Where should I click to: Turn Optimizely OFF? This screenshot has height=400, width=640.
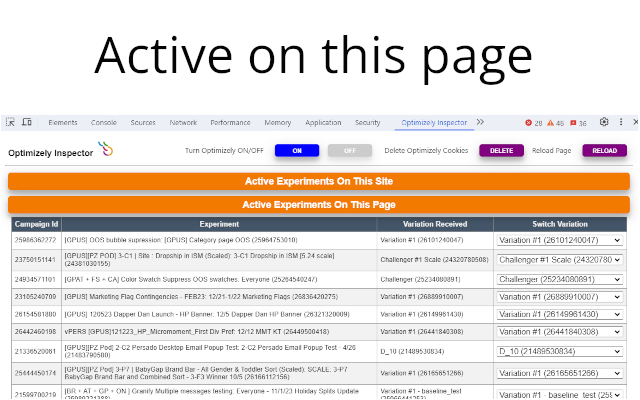(x=350, y=151)
